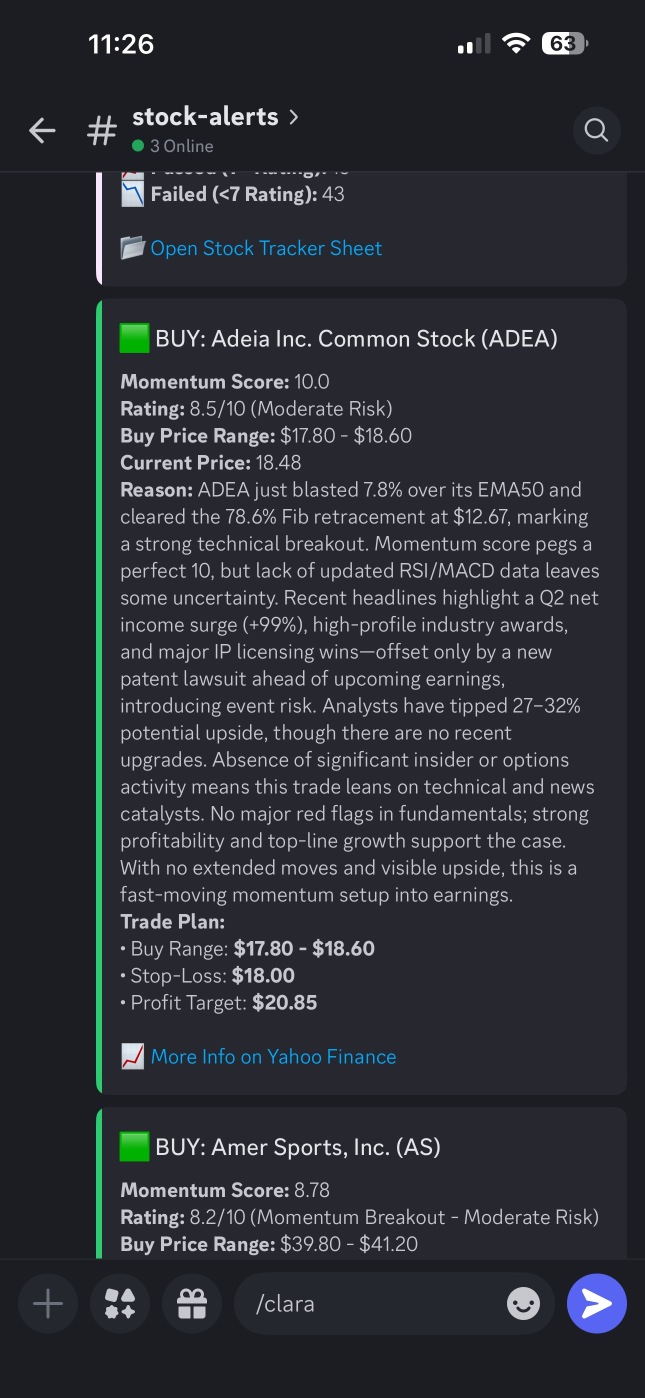Tap the chart emoji beside Yahoo Finance
The height and width of the screenshot is (1398, 645).
tap(132, 1056)
